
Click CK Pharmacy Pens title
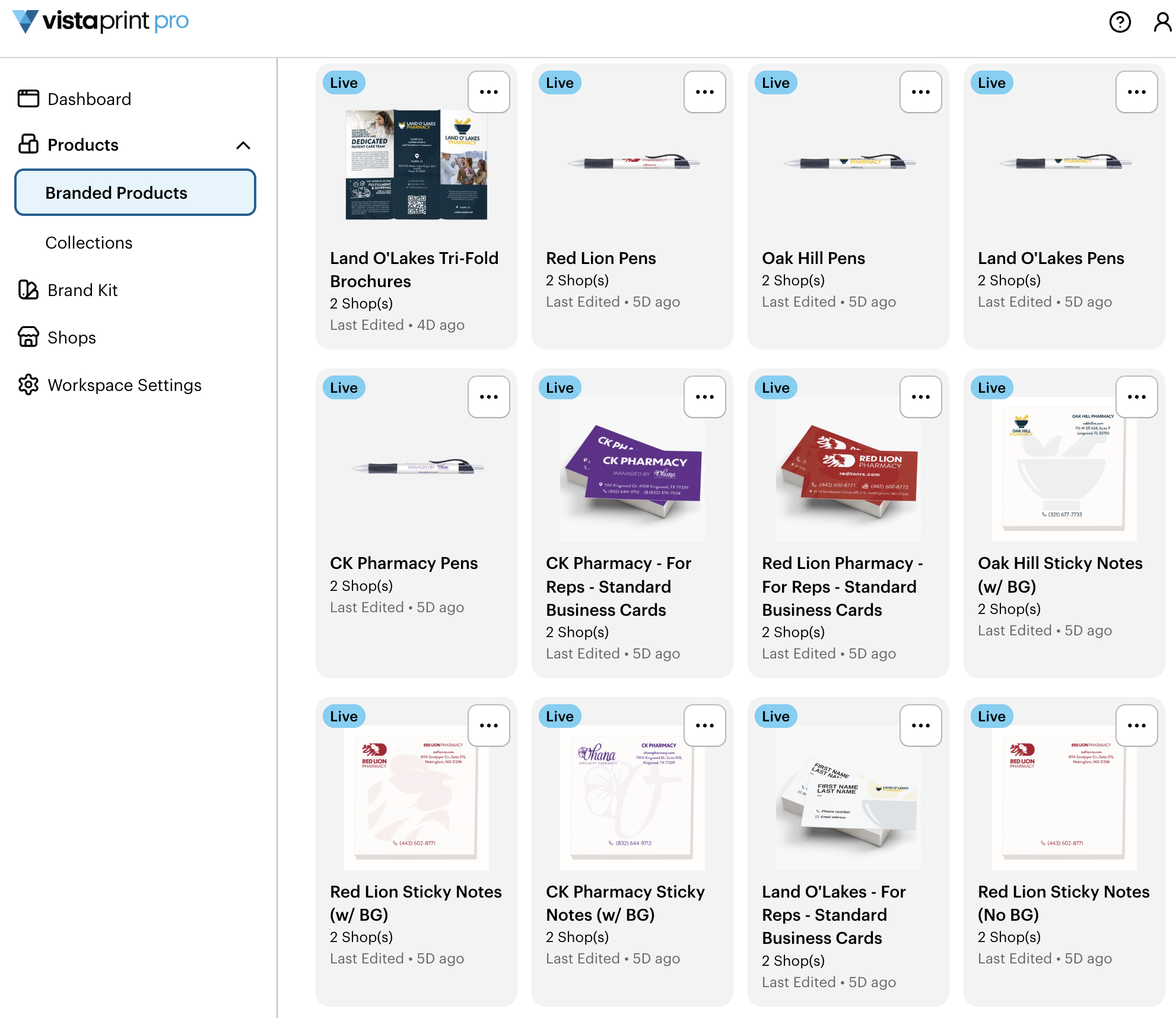403,563
